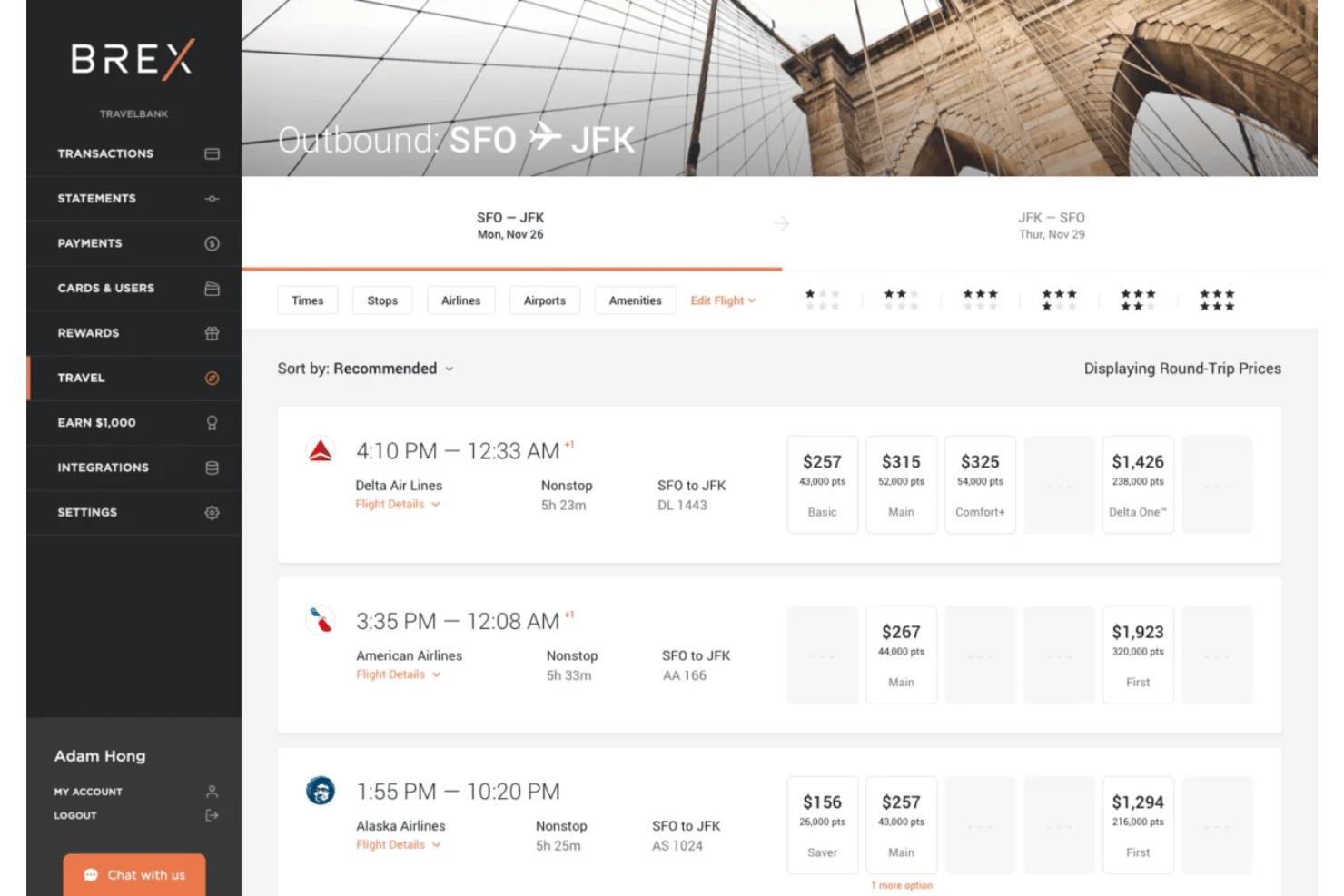Click Adam Hong user name
This screenshot has height=896, width=1344.
click(100, 756)
